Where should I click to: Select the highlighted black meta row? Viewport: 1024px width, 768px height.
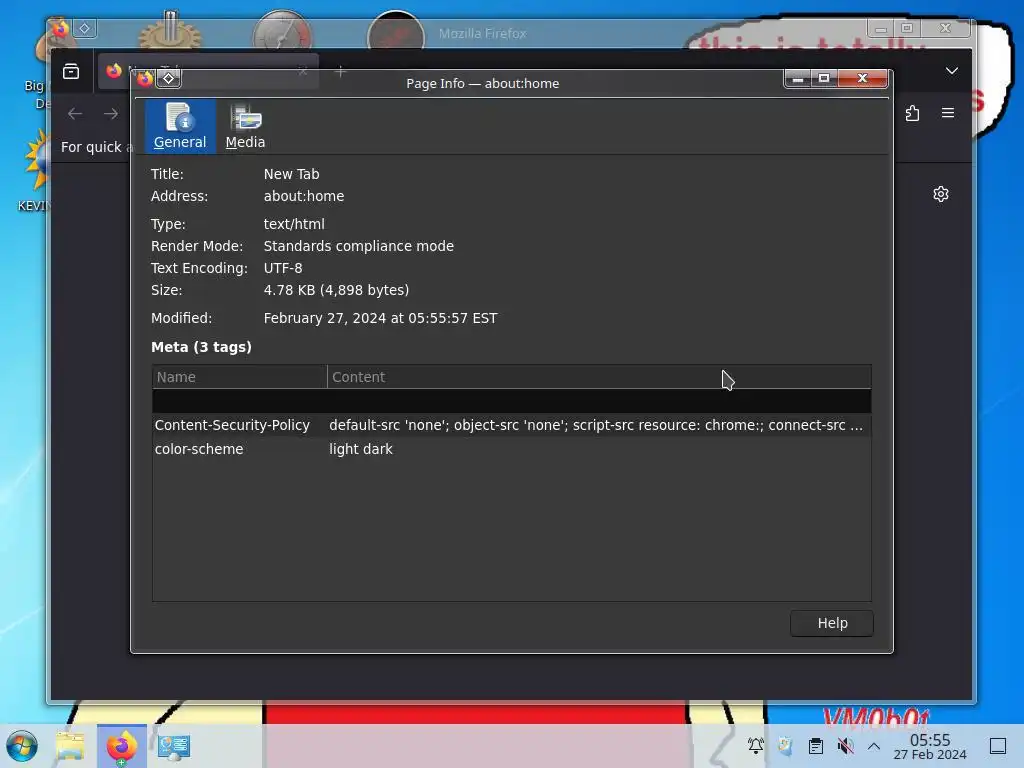tap(511, 401)
